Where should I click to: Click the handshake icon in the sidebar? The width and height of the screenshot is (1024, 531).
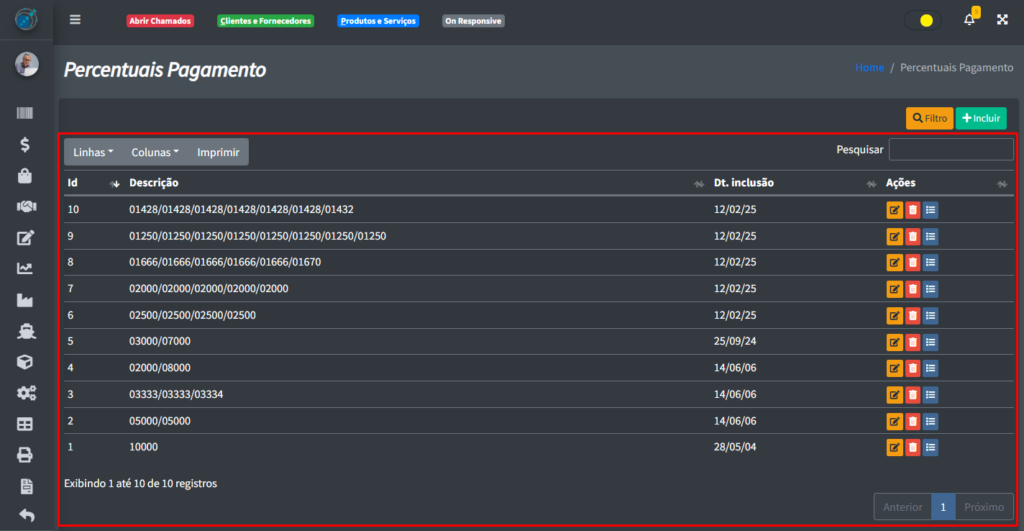pos(26,207)
